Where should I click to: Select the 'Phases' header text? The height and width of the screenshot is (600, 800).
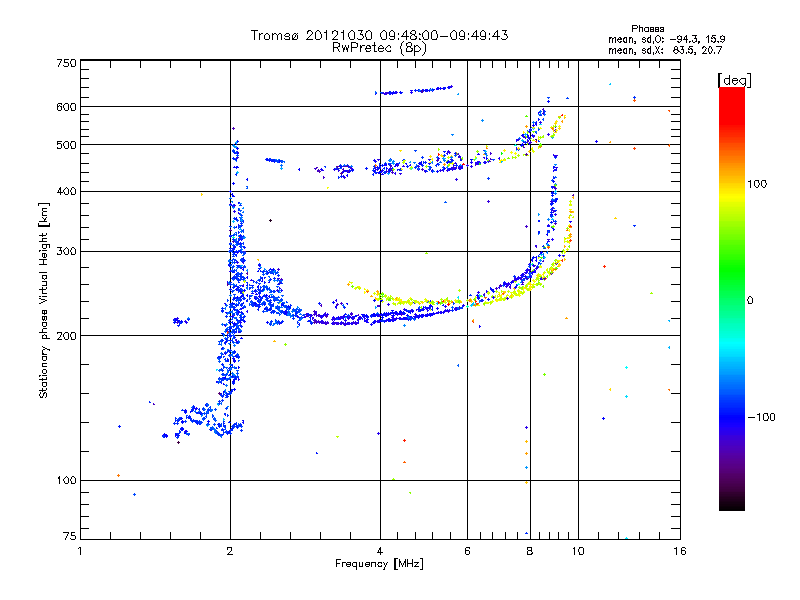pos(647,29)
